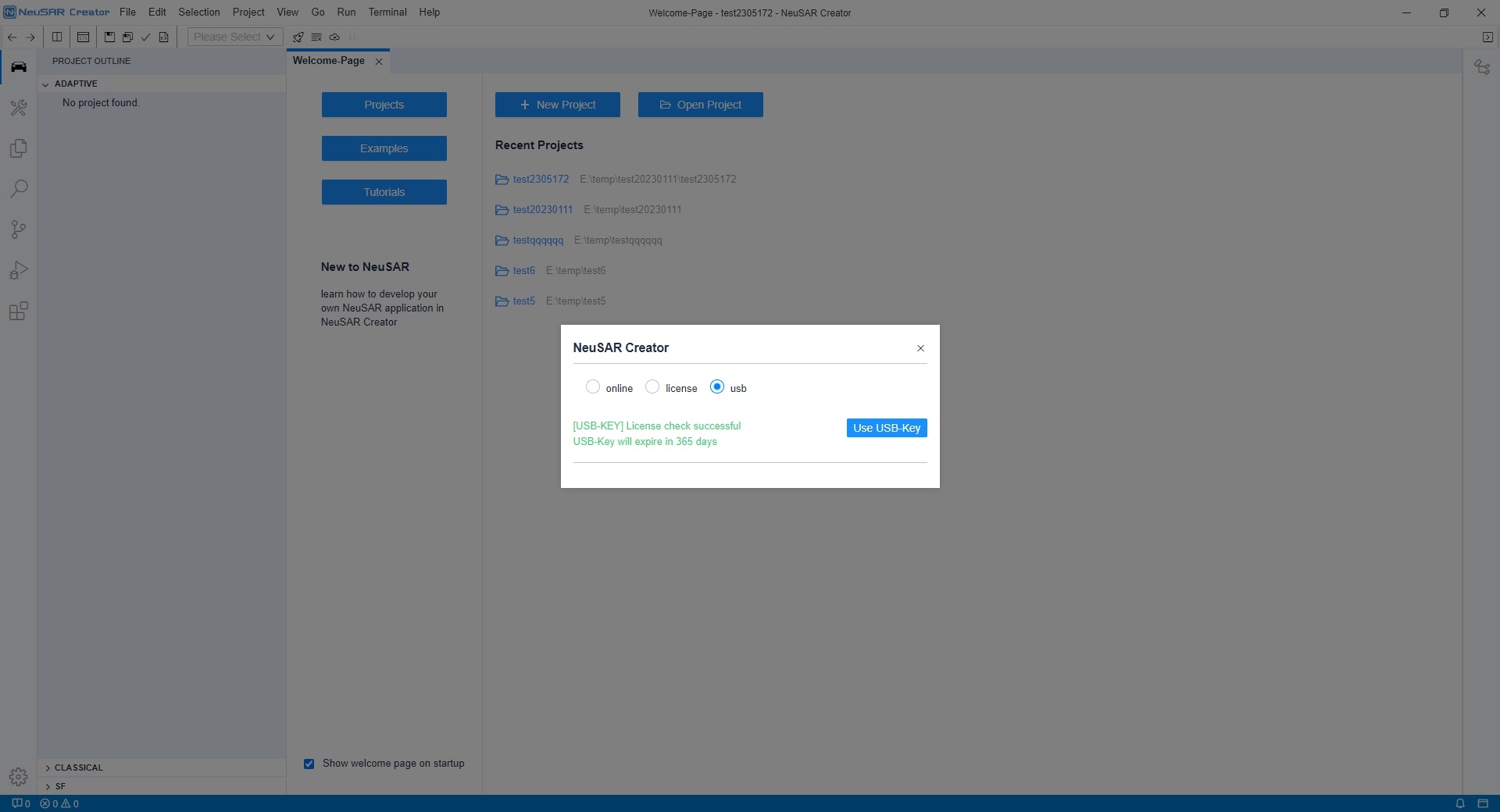
Task: Open the Run and Debug view
Action: click(19, 270)
